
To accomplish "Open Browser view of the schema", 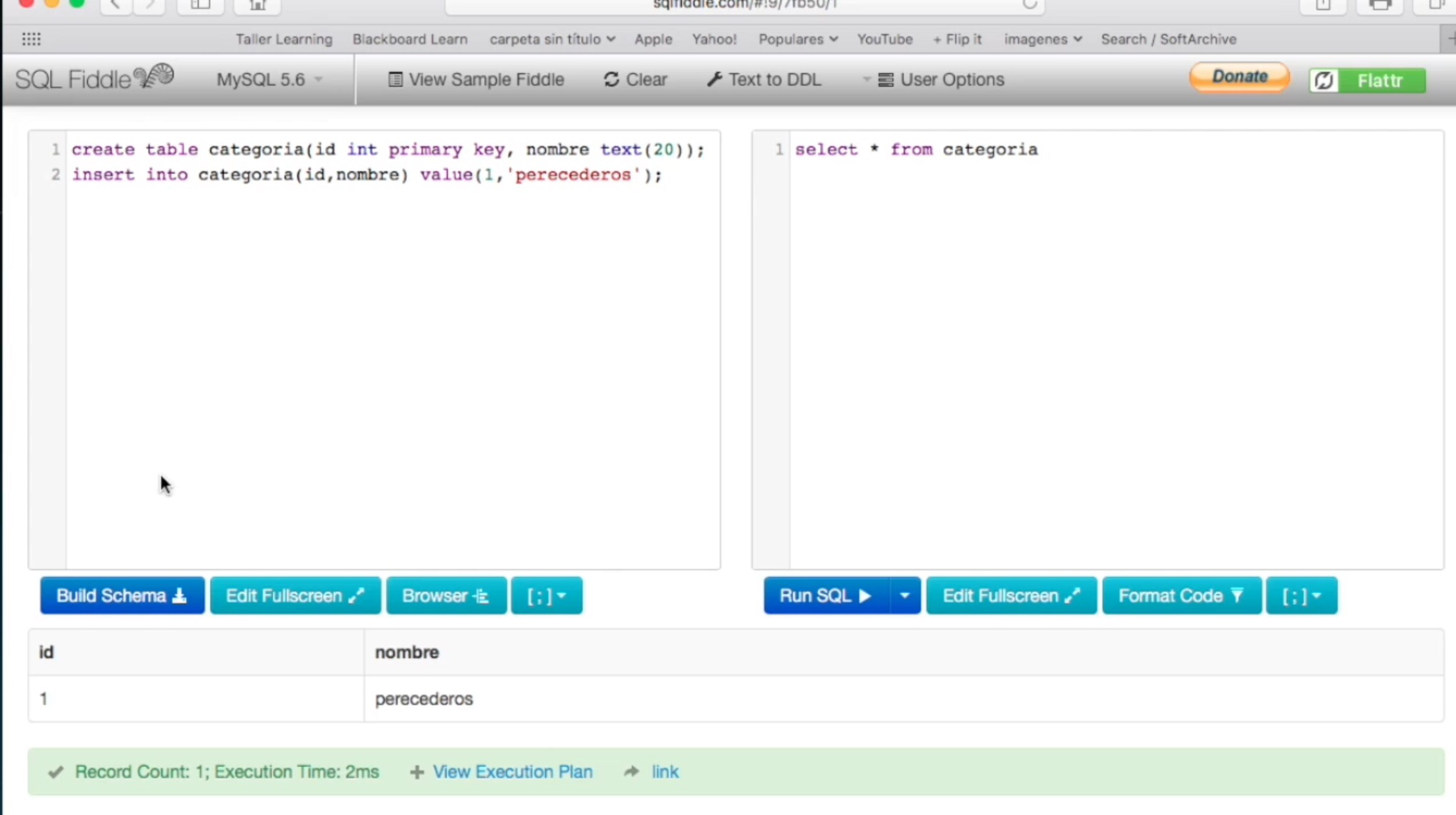I will pos(446,596).
